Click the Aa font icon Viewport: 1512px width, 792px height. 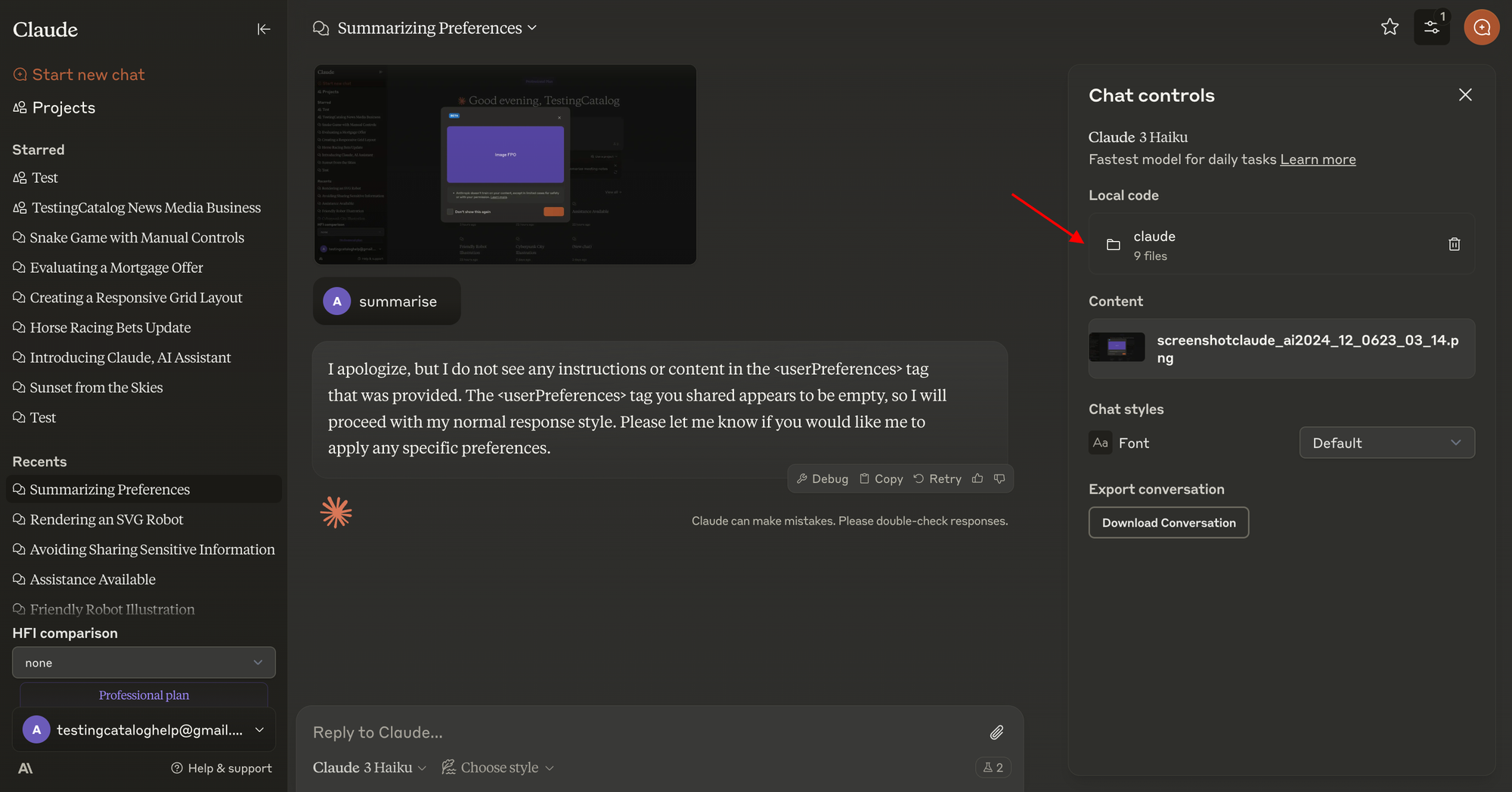pos(1101,443)
